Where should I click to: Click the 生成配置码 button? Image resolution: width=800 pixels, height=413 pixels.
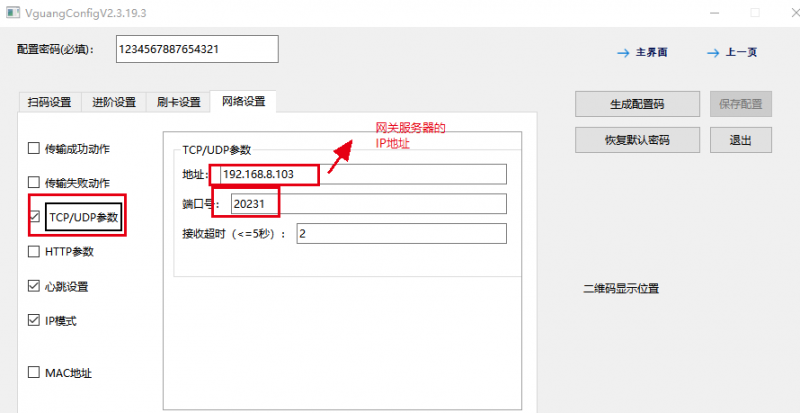coord(637,103)
